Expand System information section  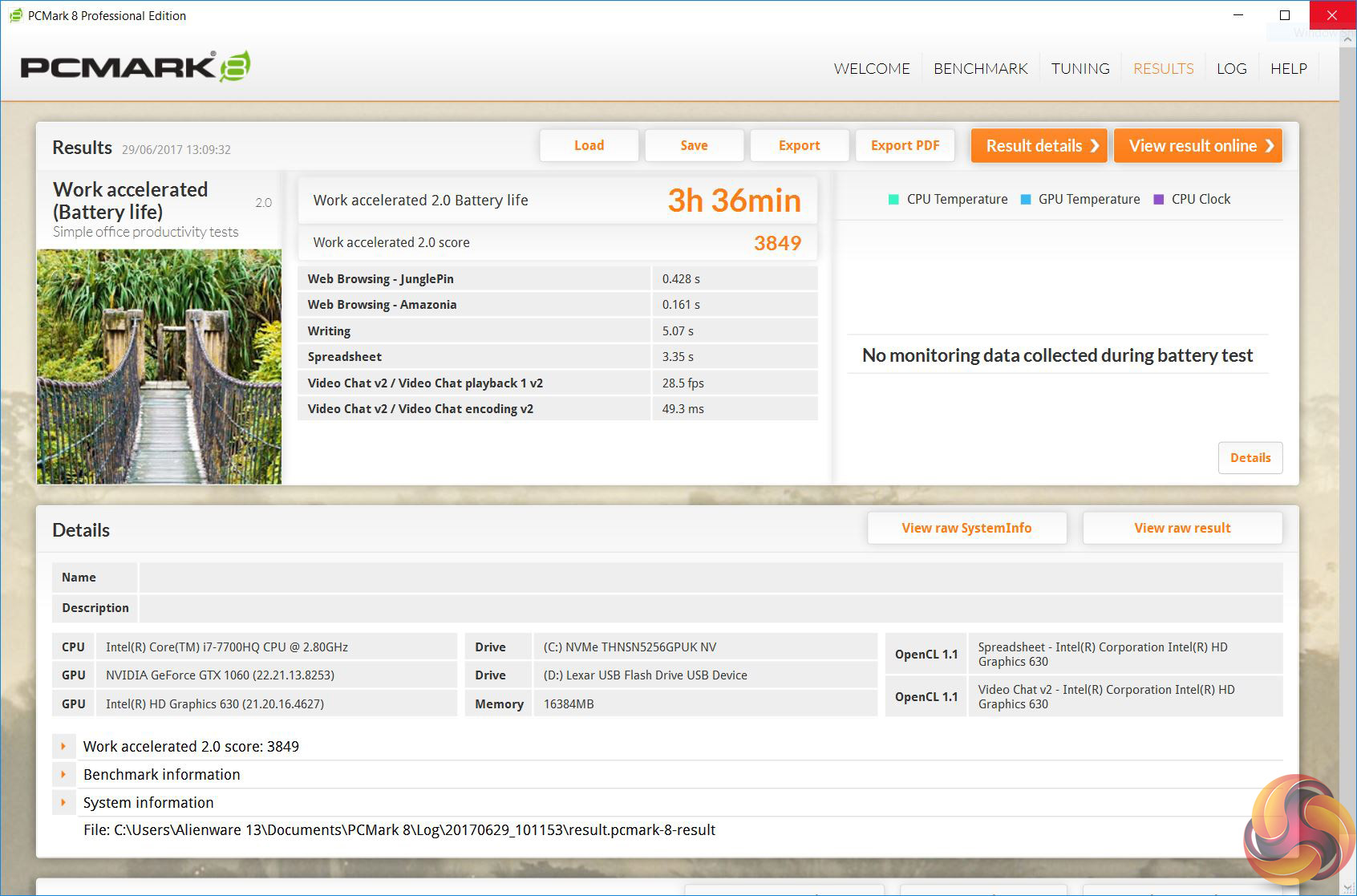pyautogui.click(x=63, y=802)
